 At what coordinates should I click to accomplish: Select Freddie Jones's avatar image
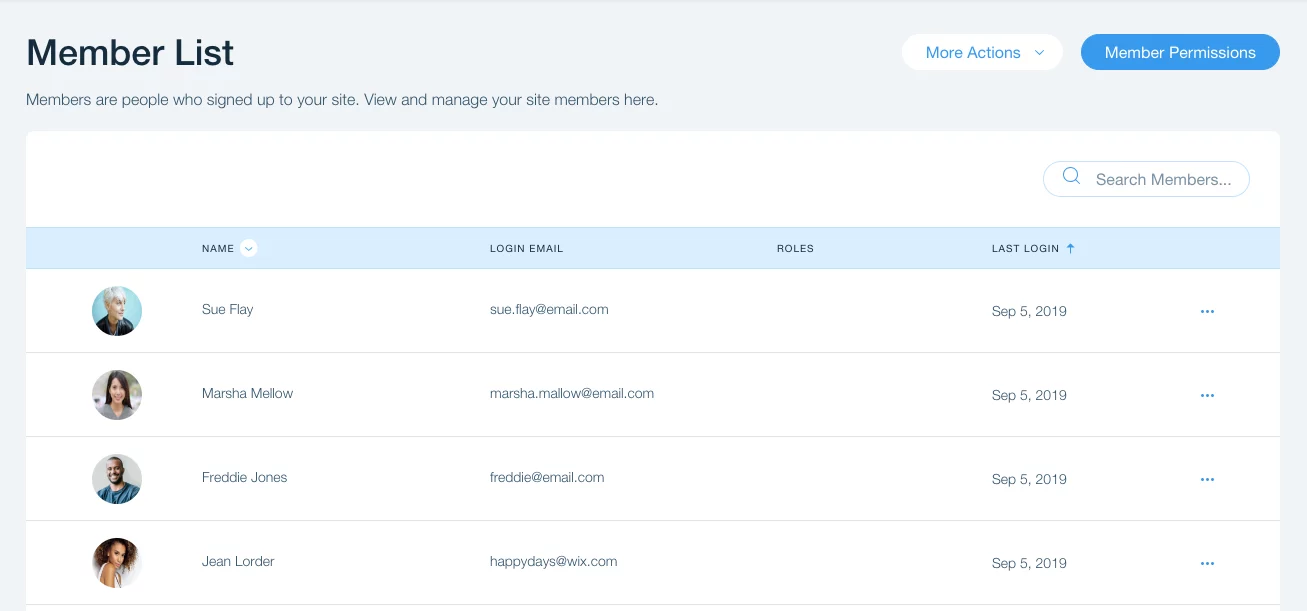117,479
